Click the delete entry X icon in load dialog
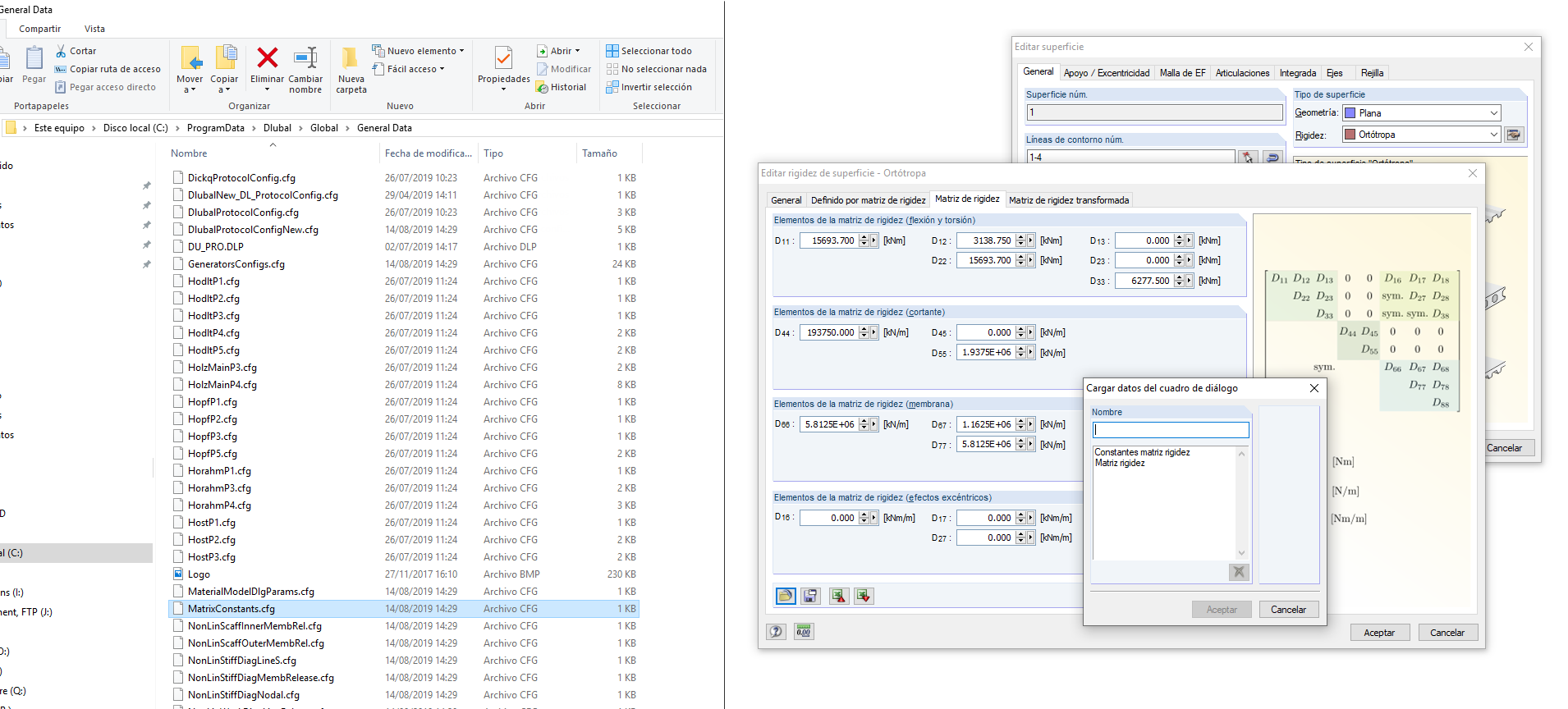Viewport: 1568px width, 709px height. coord(1239,572)
